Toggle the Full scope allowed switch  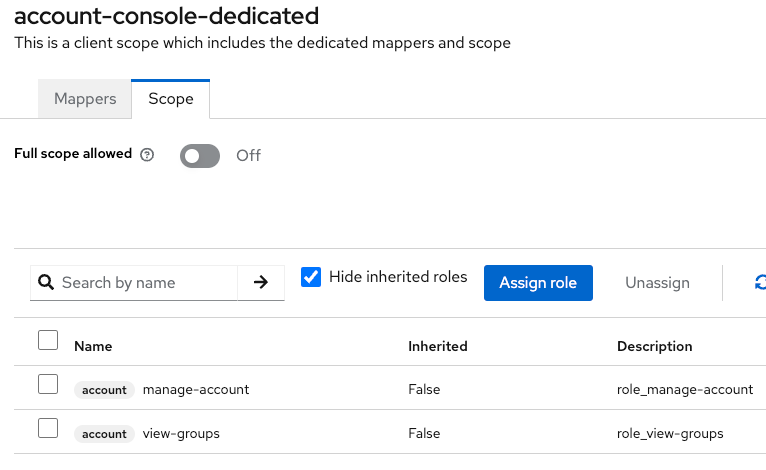[200, 156]
